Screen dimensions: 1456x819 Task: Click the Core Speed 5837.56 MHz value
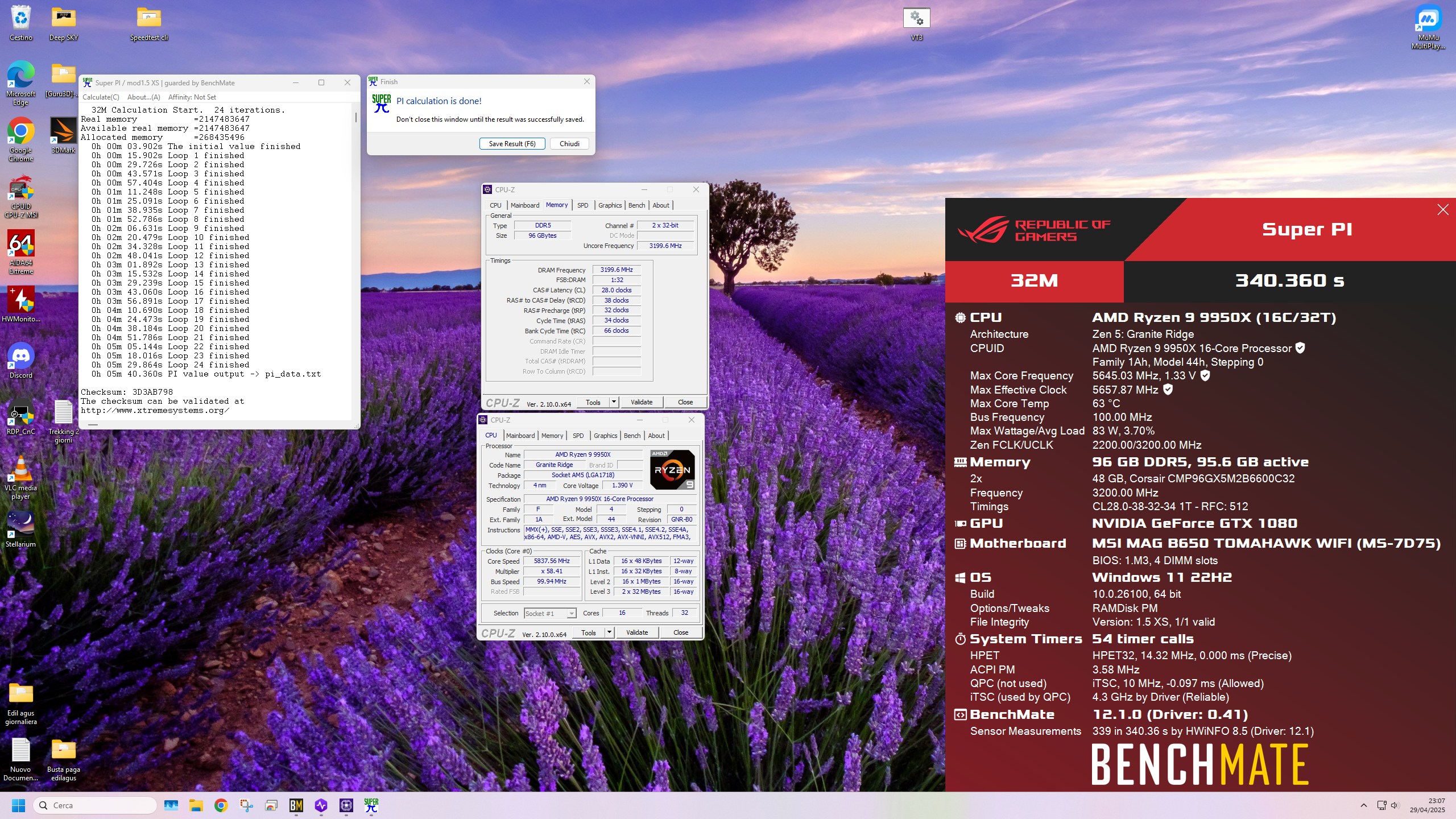point(552,561)
